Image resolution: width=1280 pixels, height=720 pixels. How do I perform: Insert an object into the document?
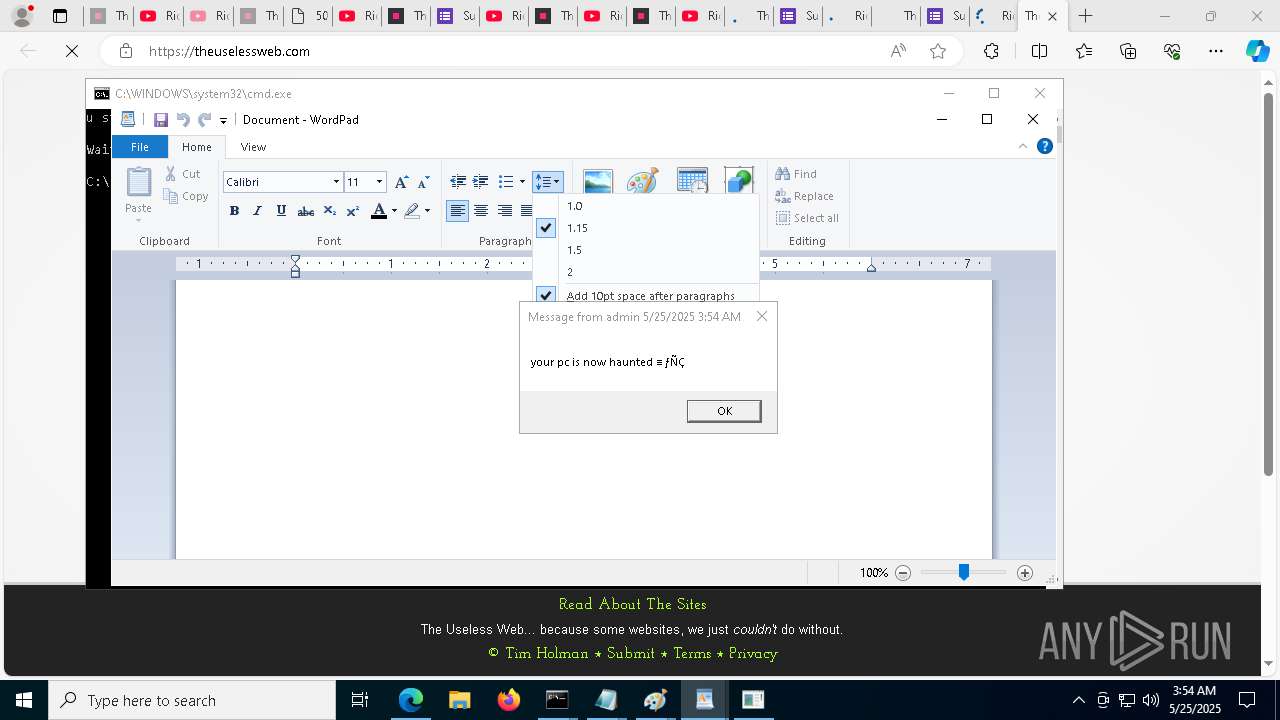[738, 181]
